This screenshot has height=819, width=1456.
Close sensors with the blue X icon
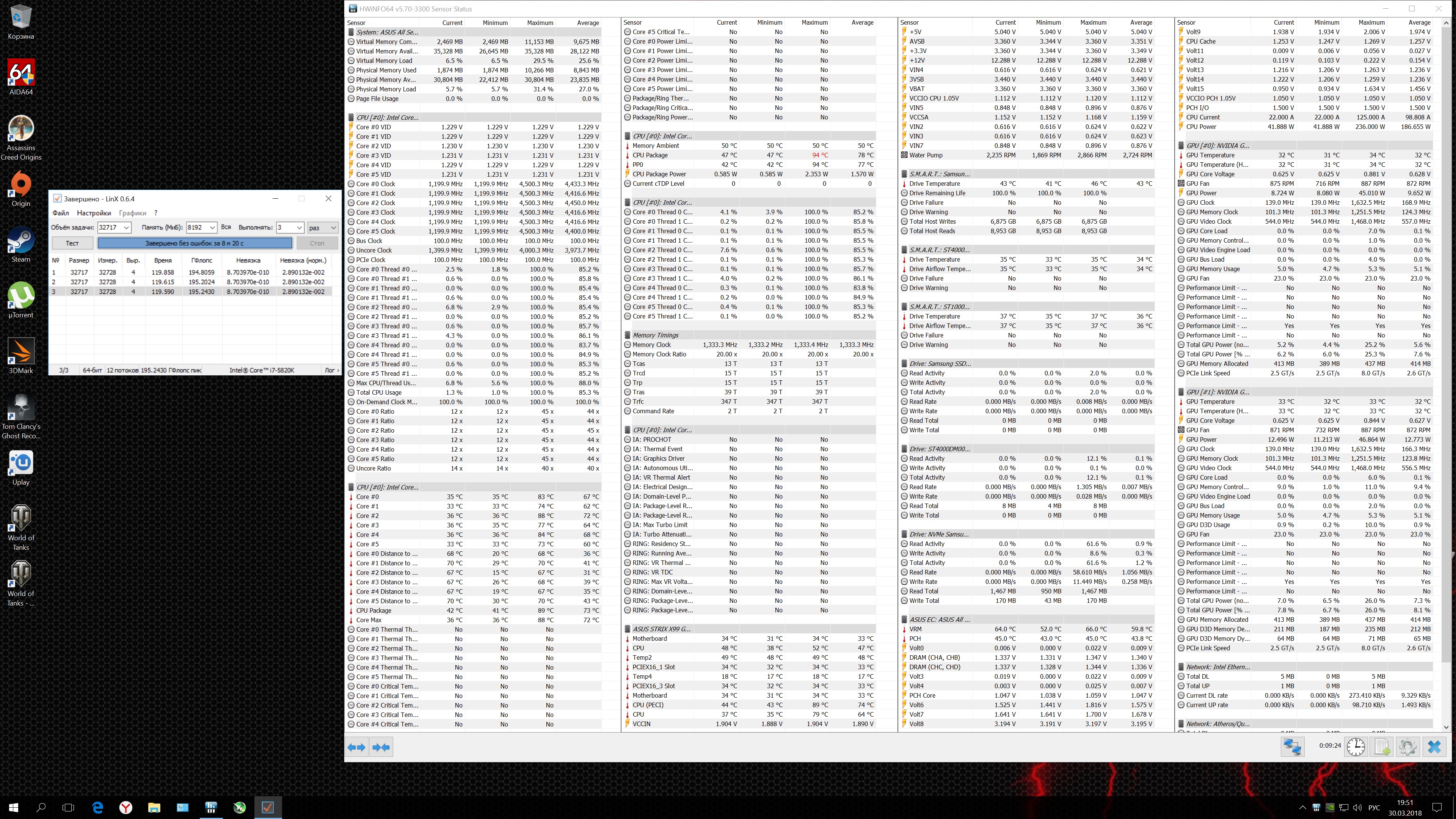[1434, 747]
